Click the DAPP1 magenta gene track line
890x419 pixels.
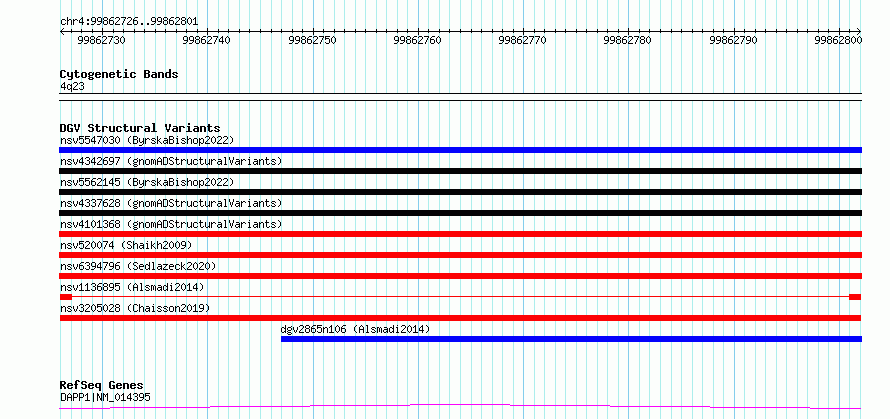click(x=460, y=407)
